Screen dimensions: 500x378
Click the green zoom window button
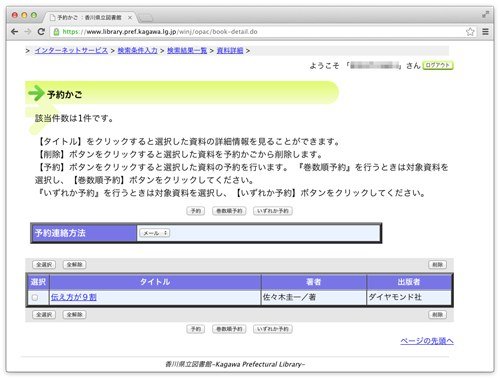pyautogui.click(x=34, y=15)
